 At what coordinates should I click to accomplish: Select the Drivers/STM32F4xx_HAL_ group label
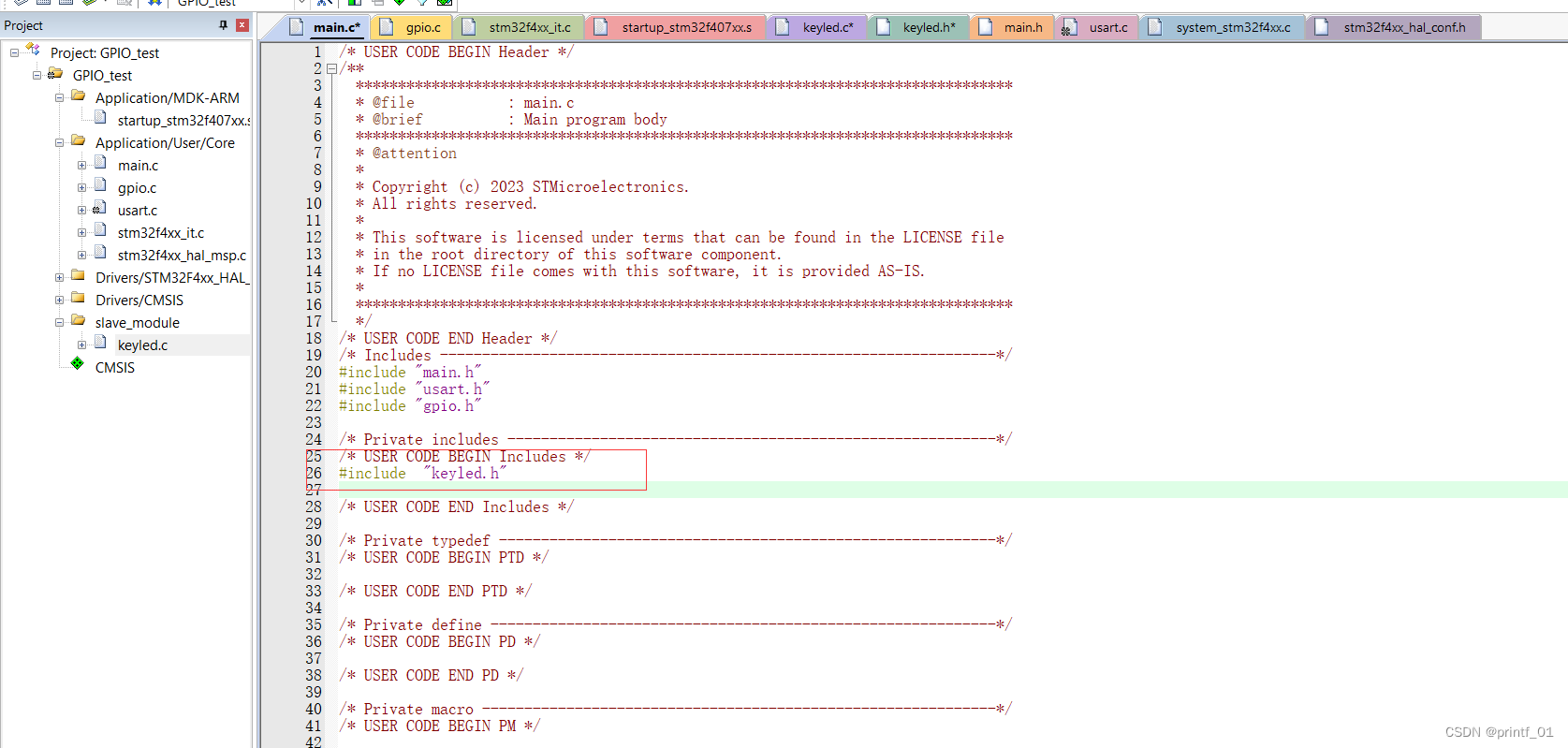[x=172, y=278]
